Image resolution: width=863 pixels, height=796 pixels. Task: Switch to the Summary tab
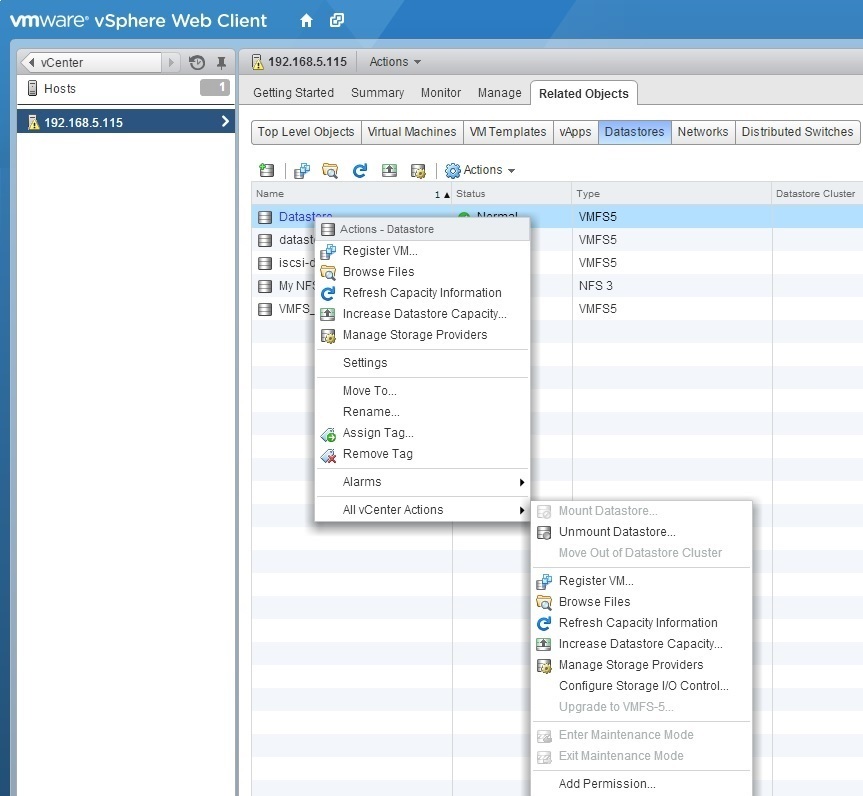click(378, 92)
